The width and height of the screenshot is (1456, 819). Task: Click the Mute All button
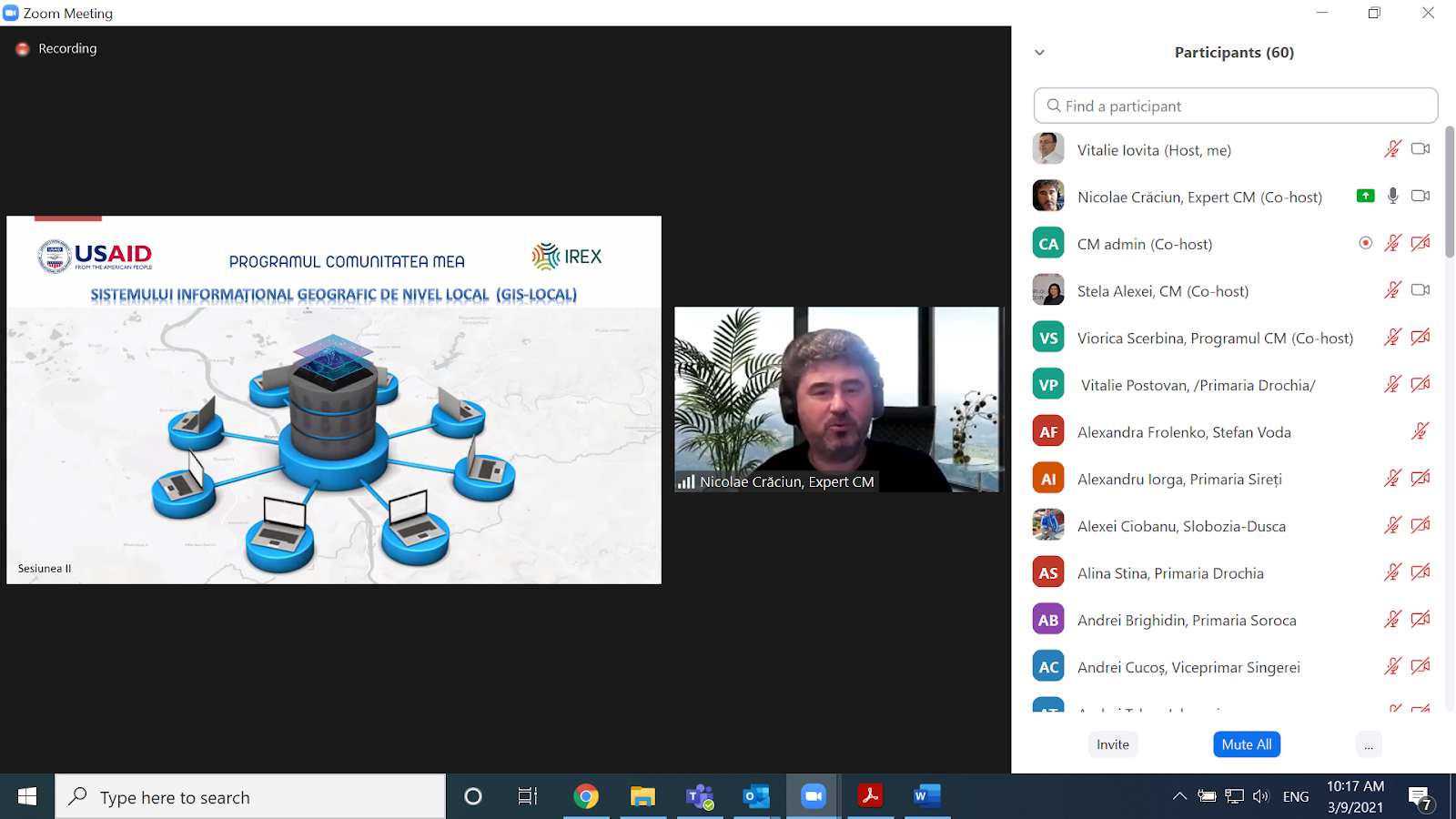tap(1247, 744)
